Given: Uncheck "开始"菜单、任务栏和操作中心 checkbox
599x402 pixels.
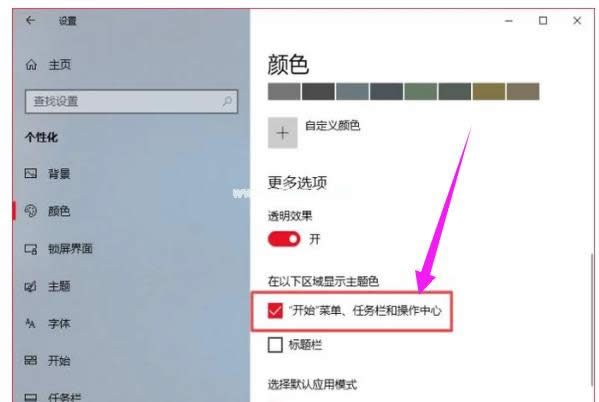Looking at the screenshot, I should coord(275,310).
